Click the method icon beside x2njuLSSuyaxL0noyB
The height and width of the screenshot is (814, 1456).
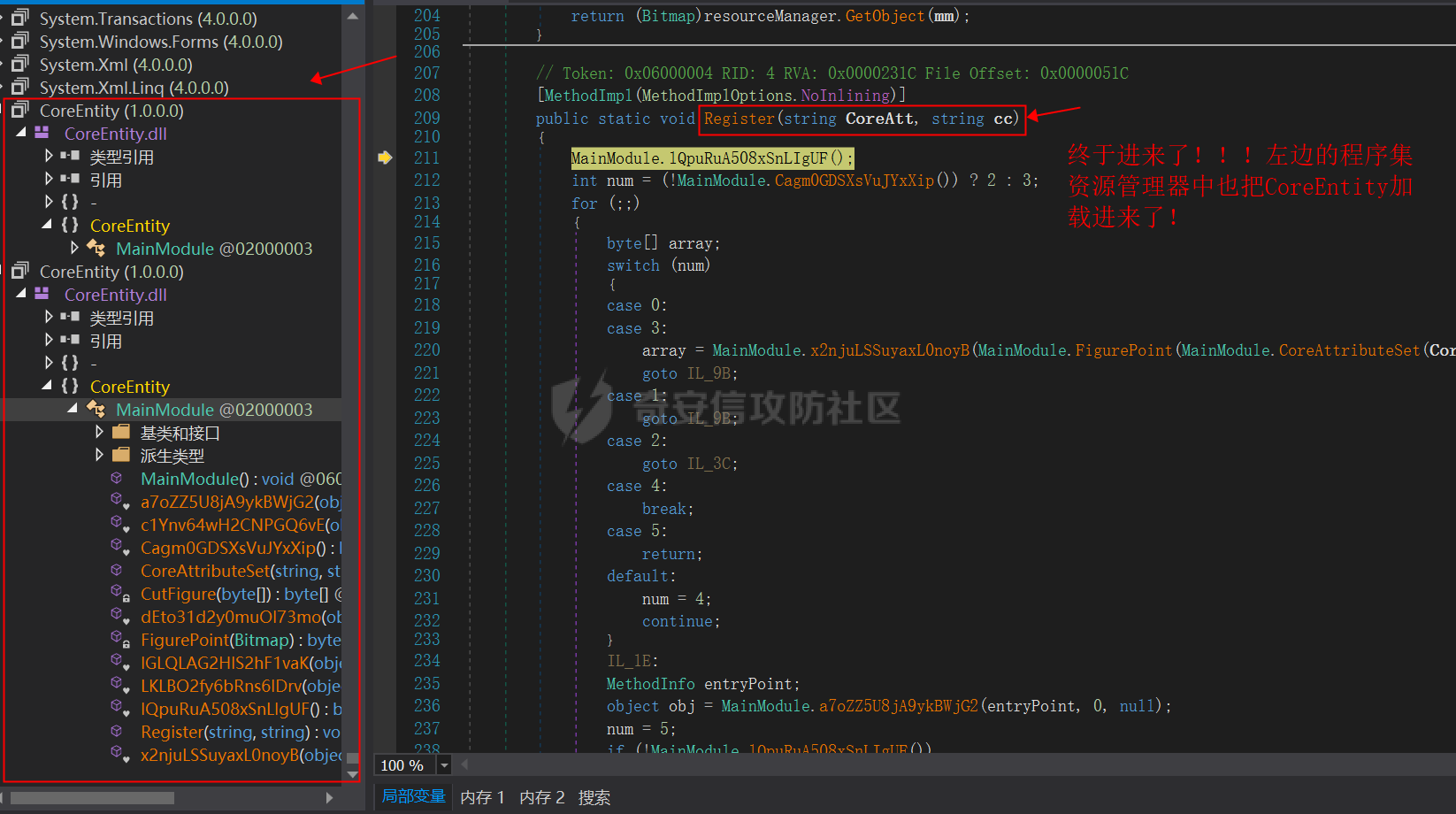[x=119, y=754]
